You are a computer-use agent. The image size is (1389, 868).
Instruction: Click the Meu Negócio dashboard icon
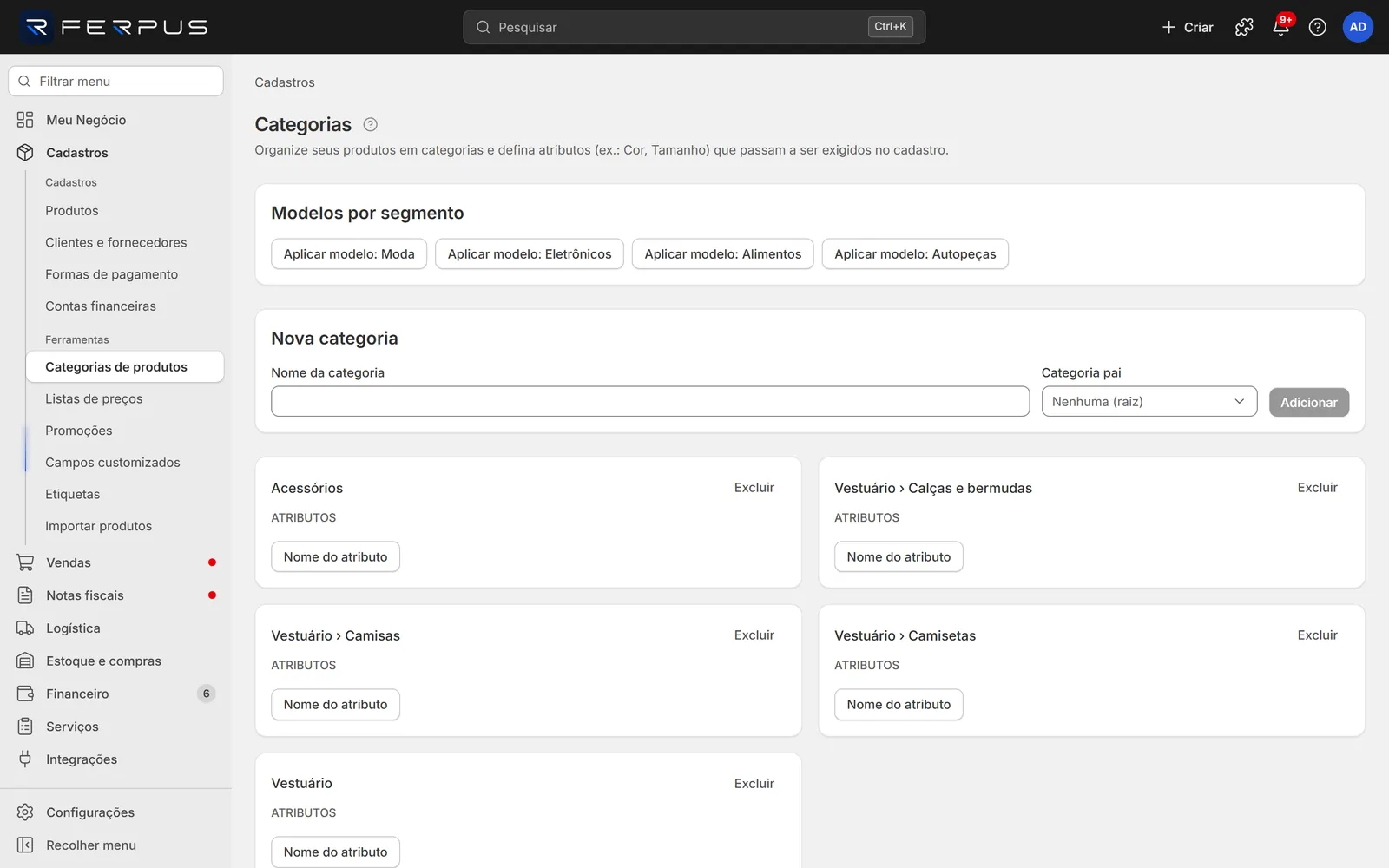coord(25,120)
